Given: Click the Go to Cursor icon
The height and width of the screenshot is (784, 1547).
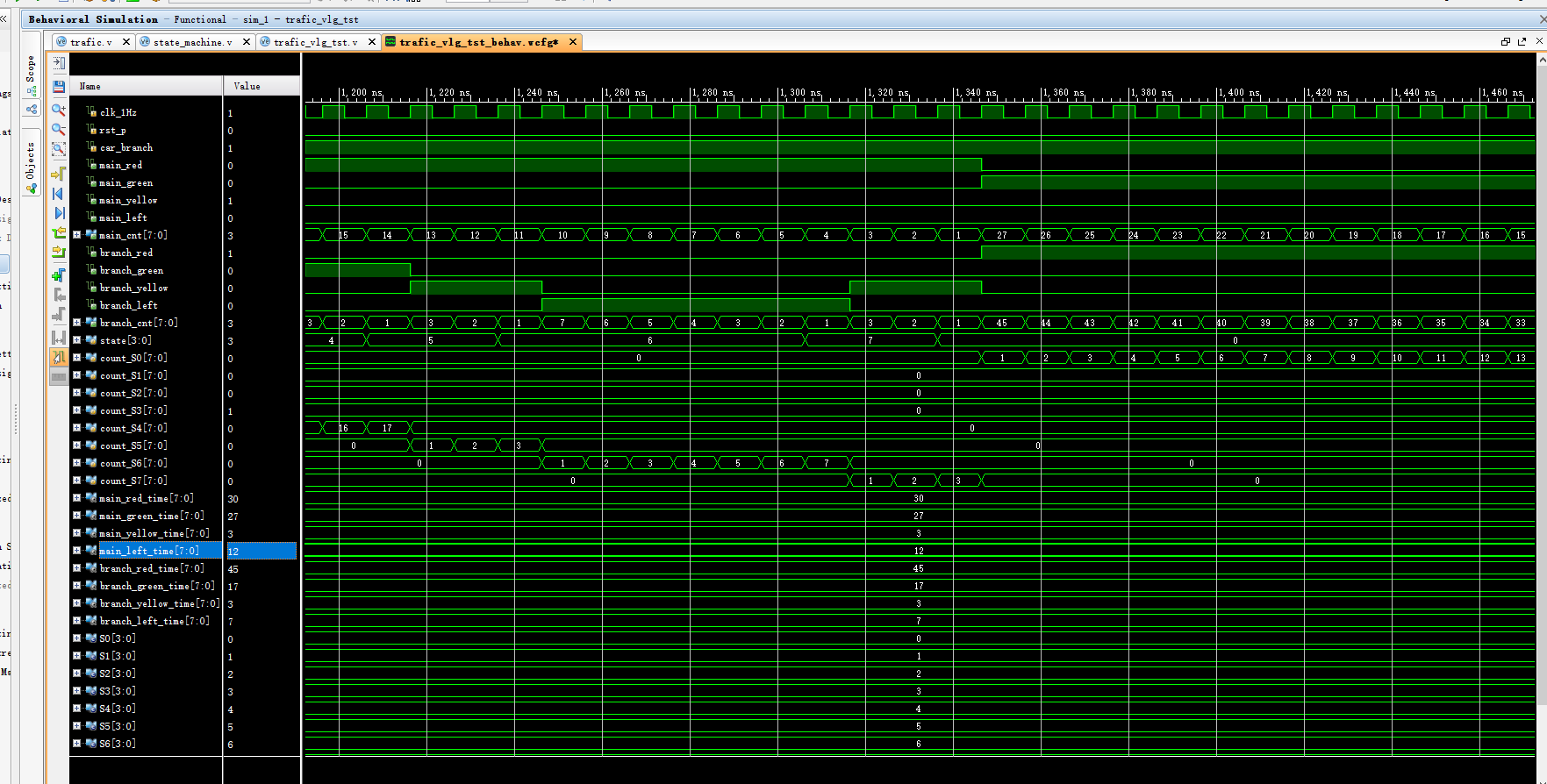Looking at the screenshot, I should click(x=59, y=173).
